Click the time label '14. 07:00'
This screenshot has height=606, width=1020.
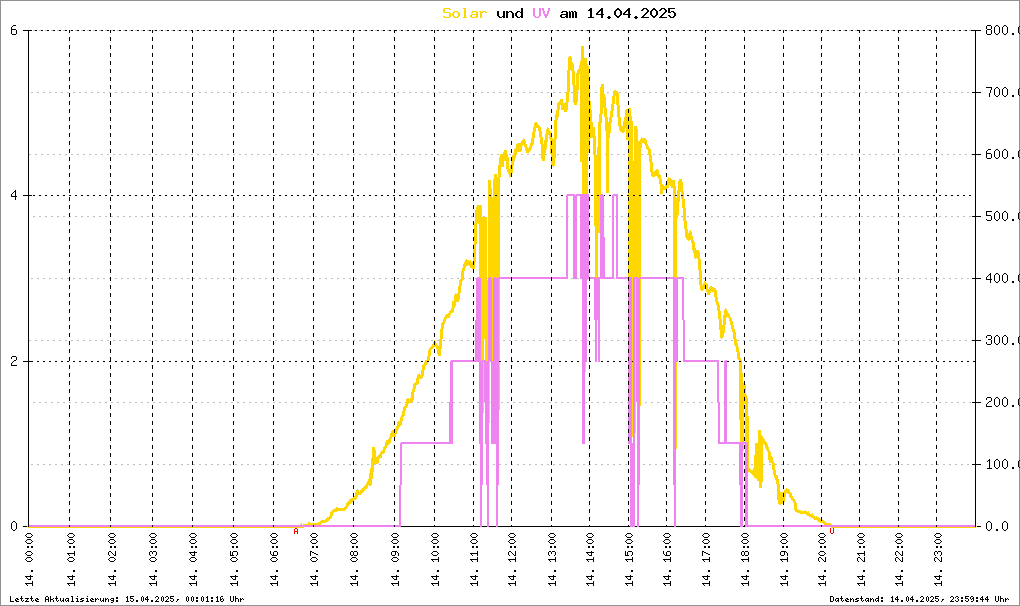tap(314, 559)
